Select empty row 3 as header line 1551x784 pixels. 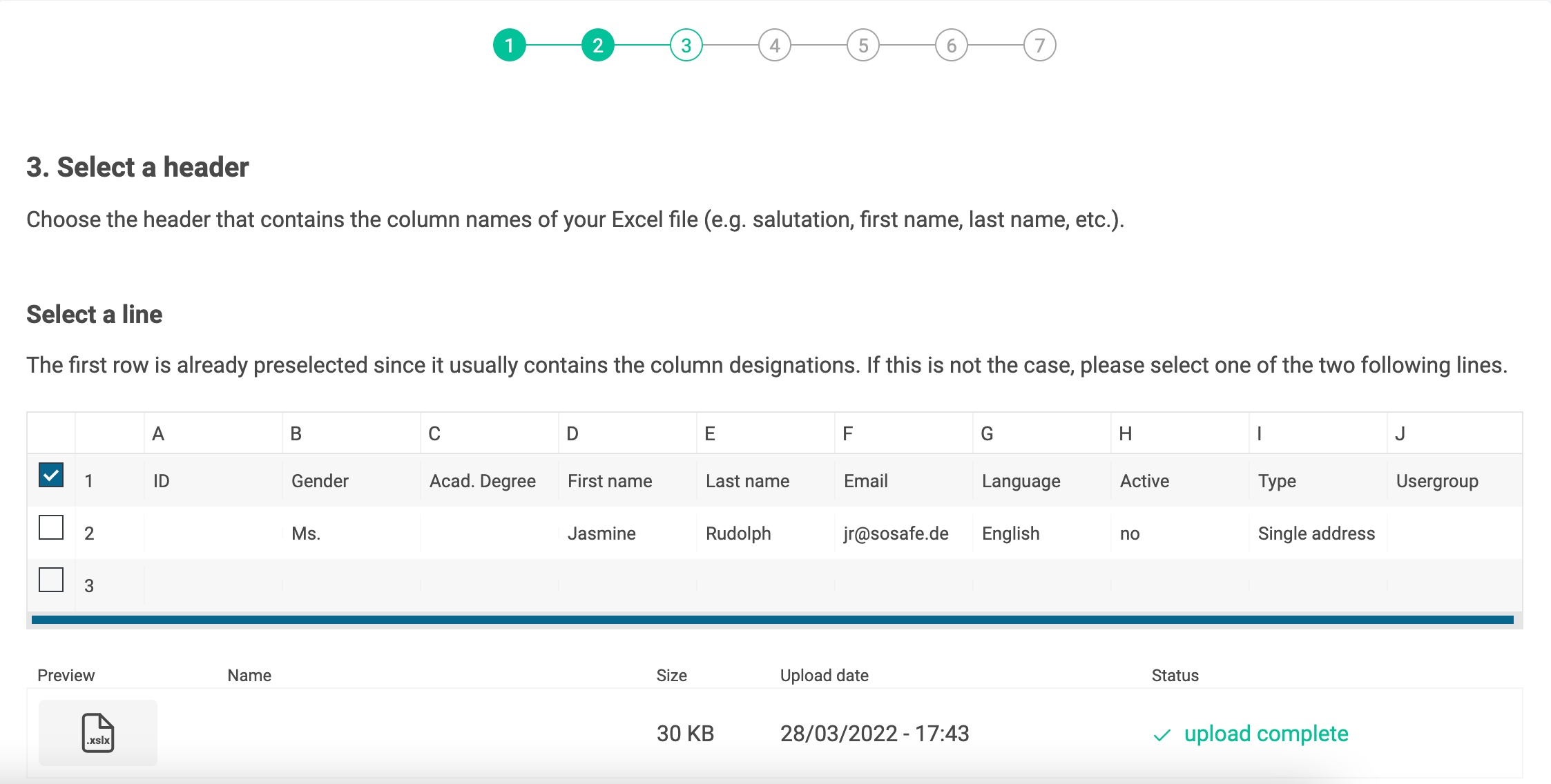(x=51, y=580)
